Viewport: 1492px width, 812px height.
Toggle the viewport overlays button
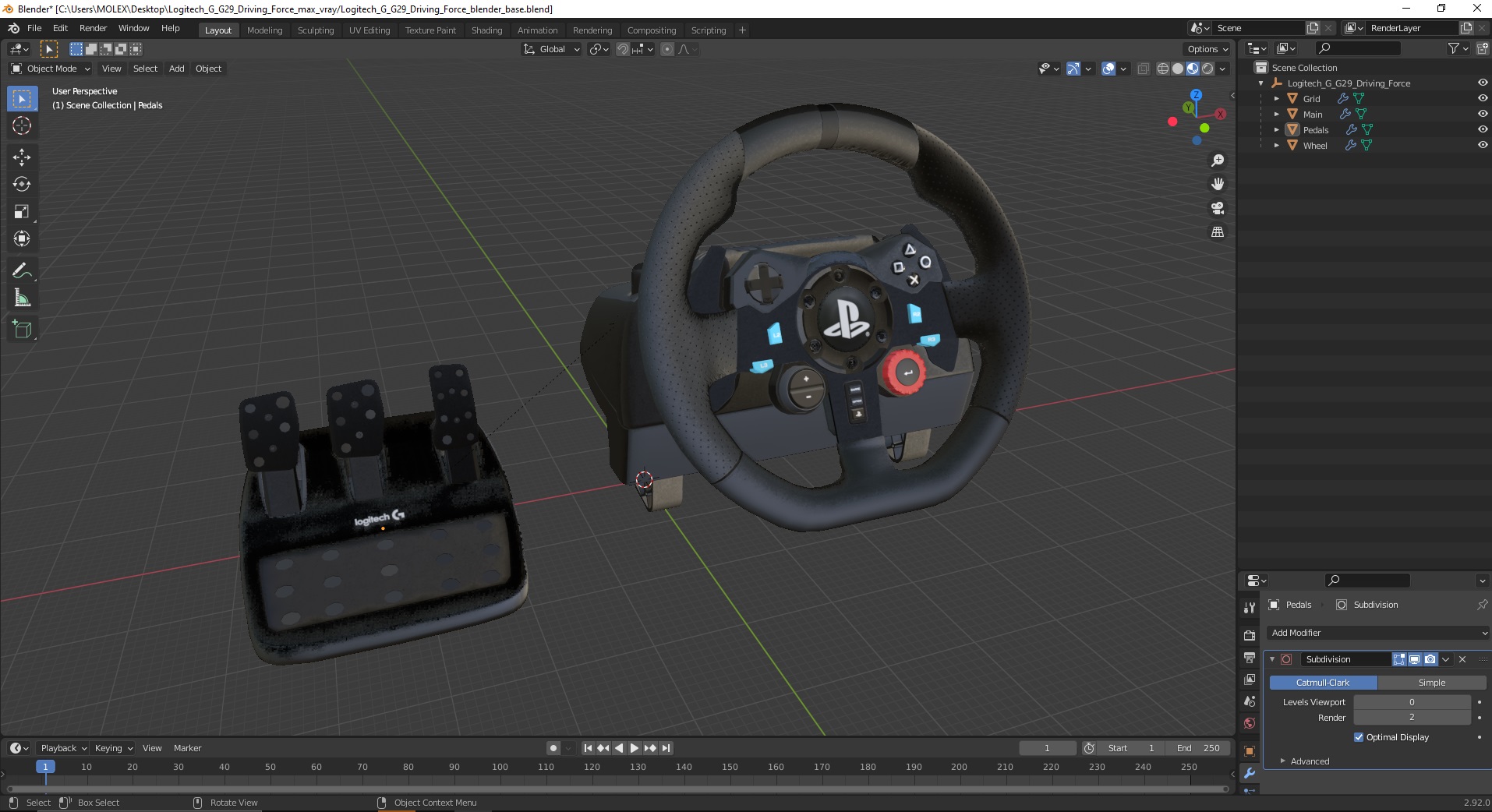point(1108,69)
